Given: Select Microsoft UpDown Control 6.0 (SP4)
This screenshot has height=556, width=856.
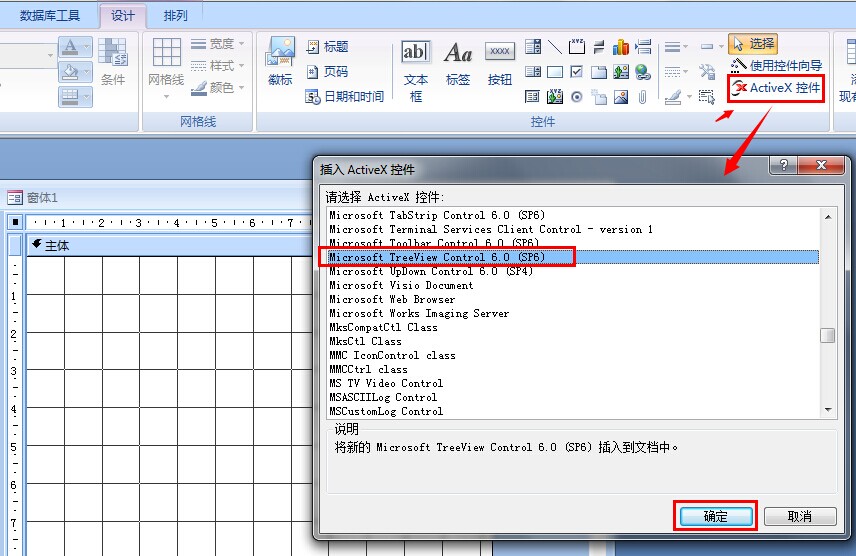Looking at the screenshot, I should click(x=431, y=271).
